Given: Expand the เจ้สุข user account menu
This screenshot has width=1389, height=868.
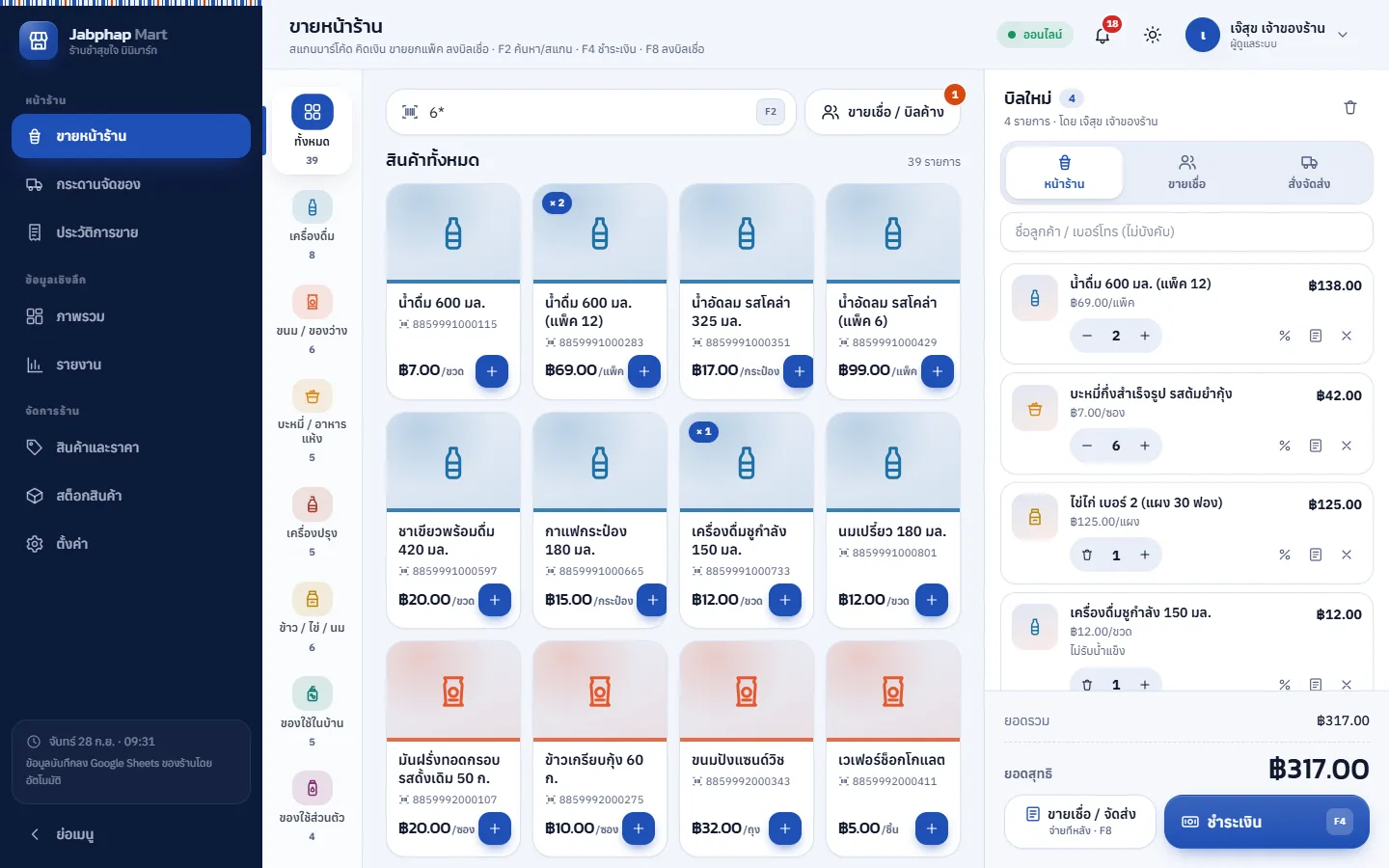Looking at the screenshot, I should click(x=1267, y=35).
